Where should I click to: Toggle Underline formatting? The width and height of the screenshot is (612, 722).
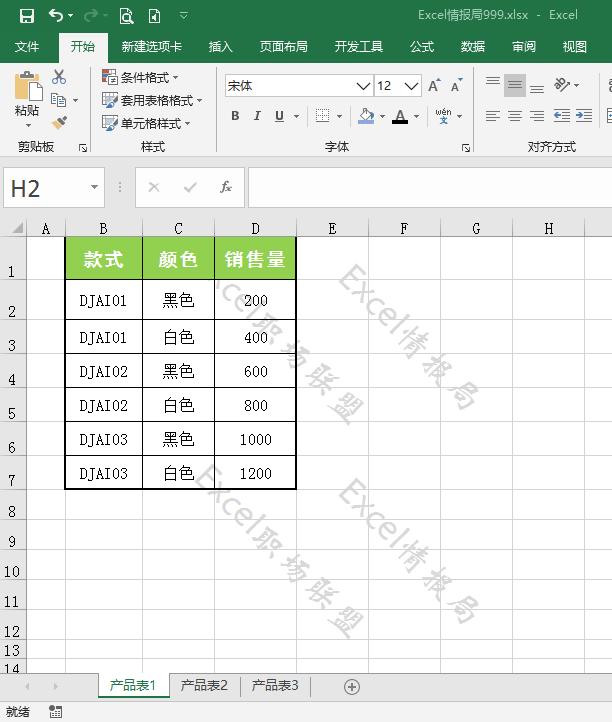pos(279,116)
